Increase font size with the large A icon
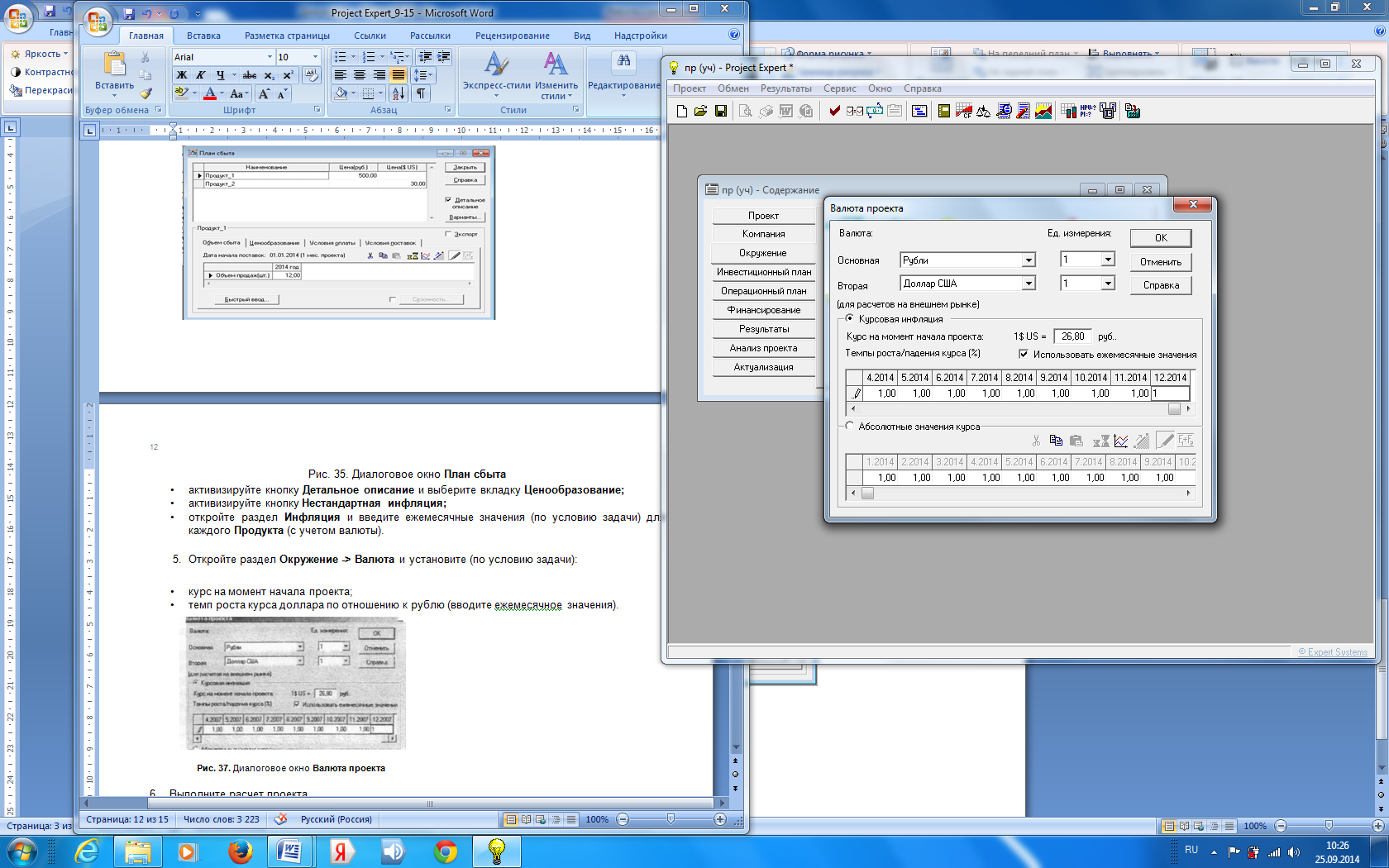The height and width of the screenshot is (868, 1389). coord(264,94)
